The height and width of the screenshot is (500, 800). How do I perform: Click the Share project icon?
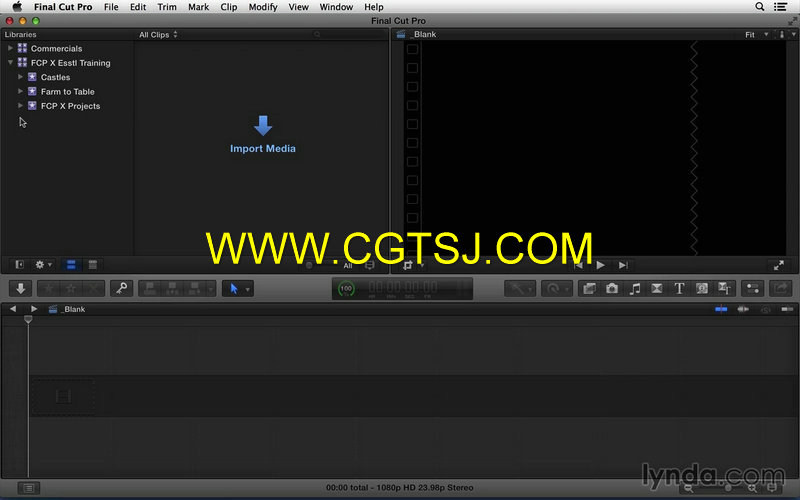tap(780, 289)
